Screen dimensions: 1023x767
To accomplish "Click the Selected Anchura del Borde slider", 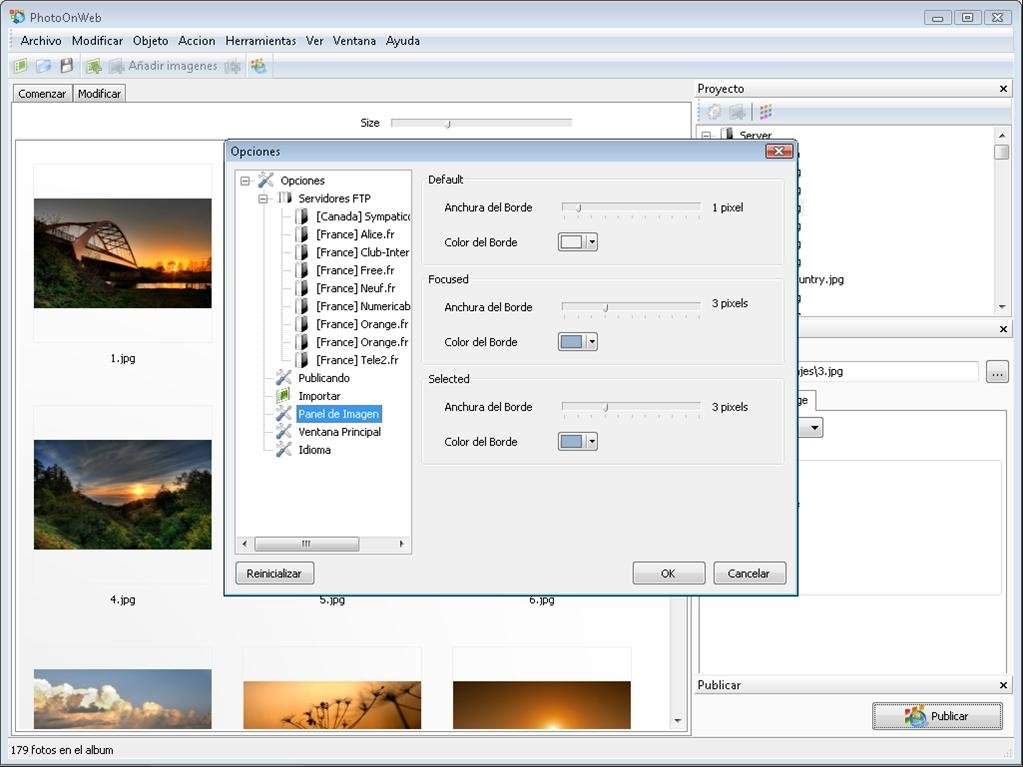I will point(631,408).
